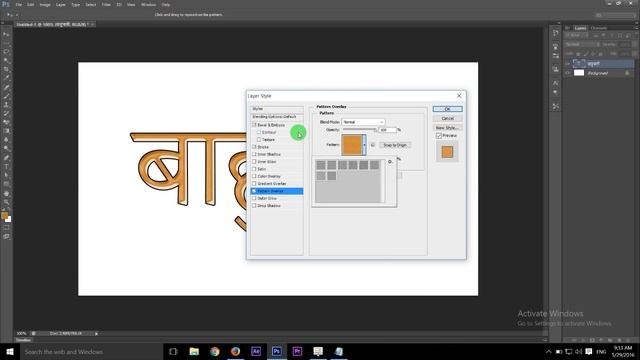Screen dimensions: 640x360
Task: Open the Window menu
Action: 148,4
